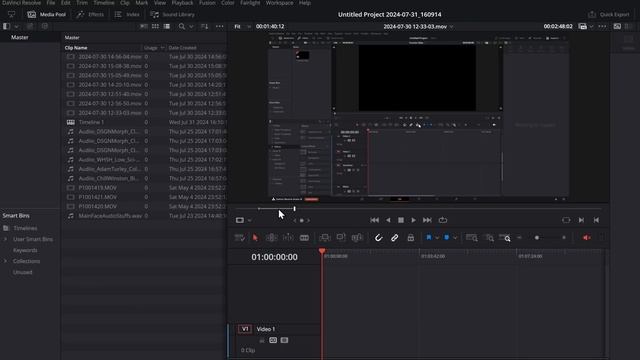Toggle Linked Selection chain icon
Screen dimensions: 640x360
pos(394,238)
